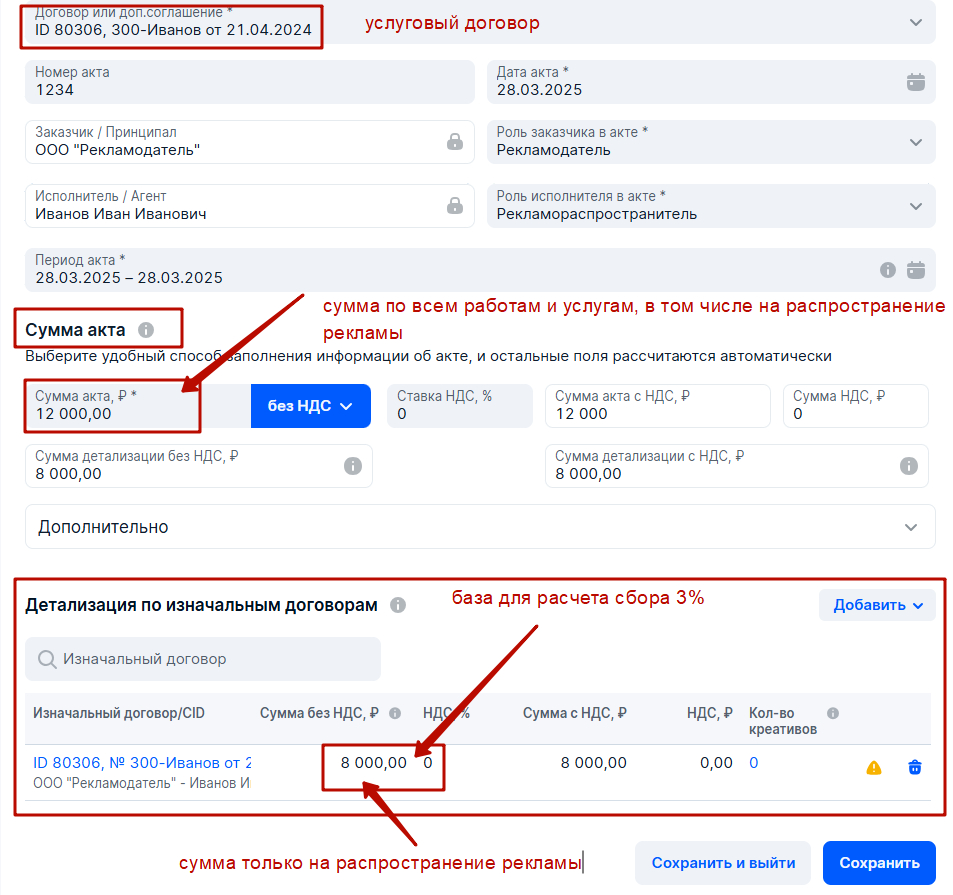Click the info icon beside Сумма акта heading
This screenshot has width=953, height=895.
(146, 329)
